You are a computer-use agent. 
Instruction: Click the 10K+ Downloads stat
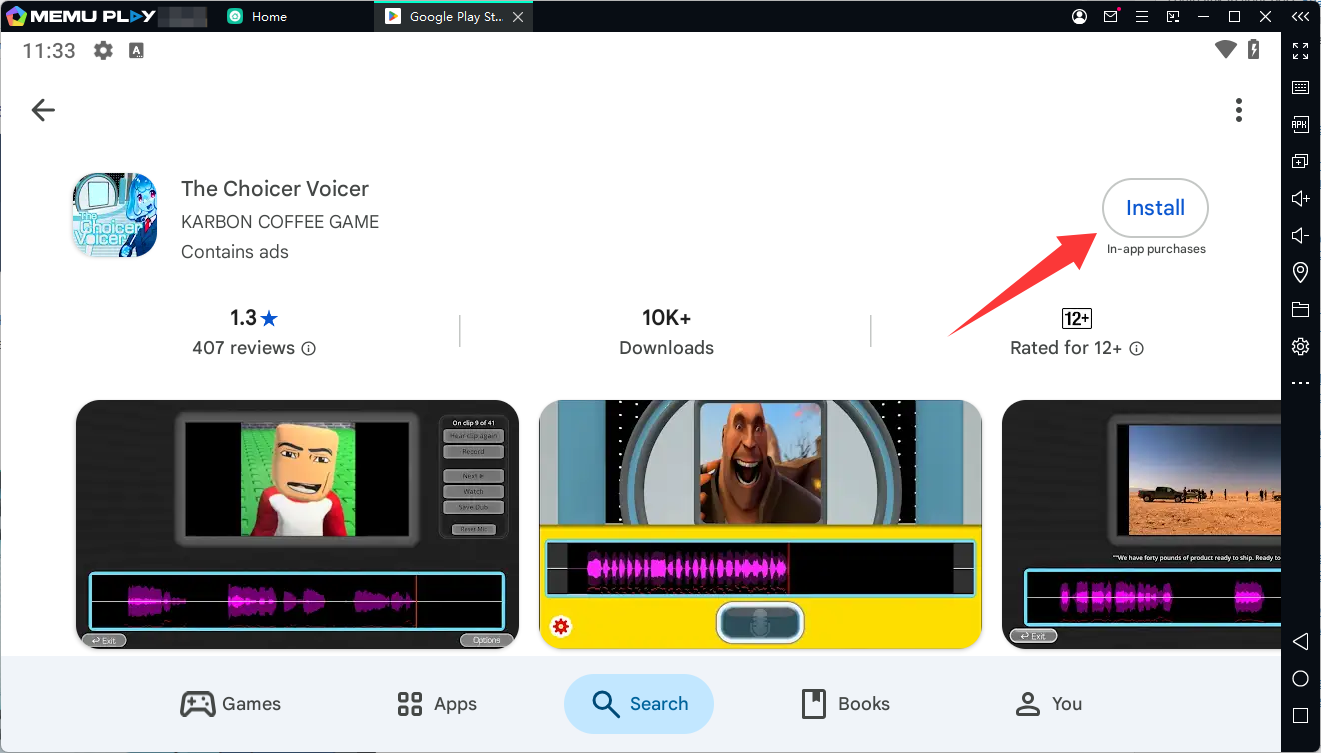(x=666, y=332)
